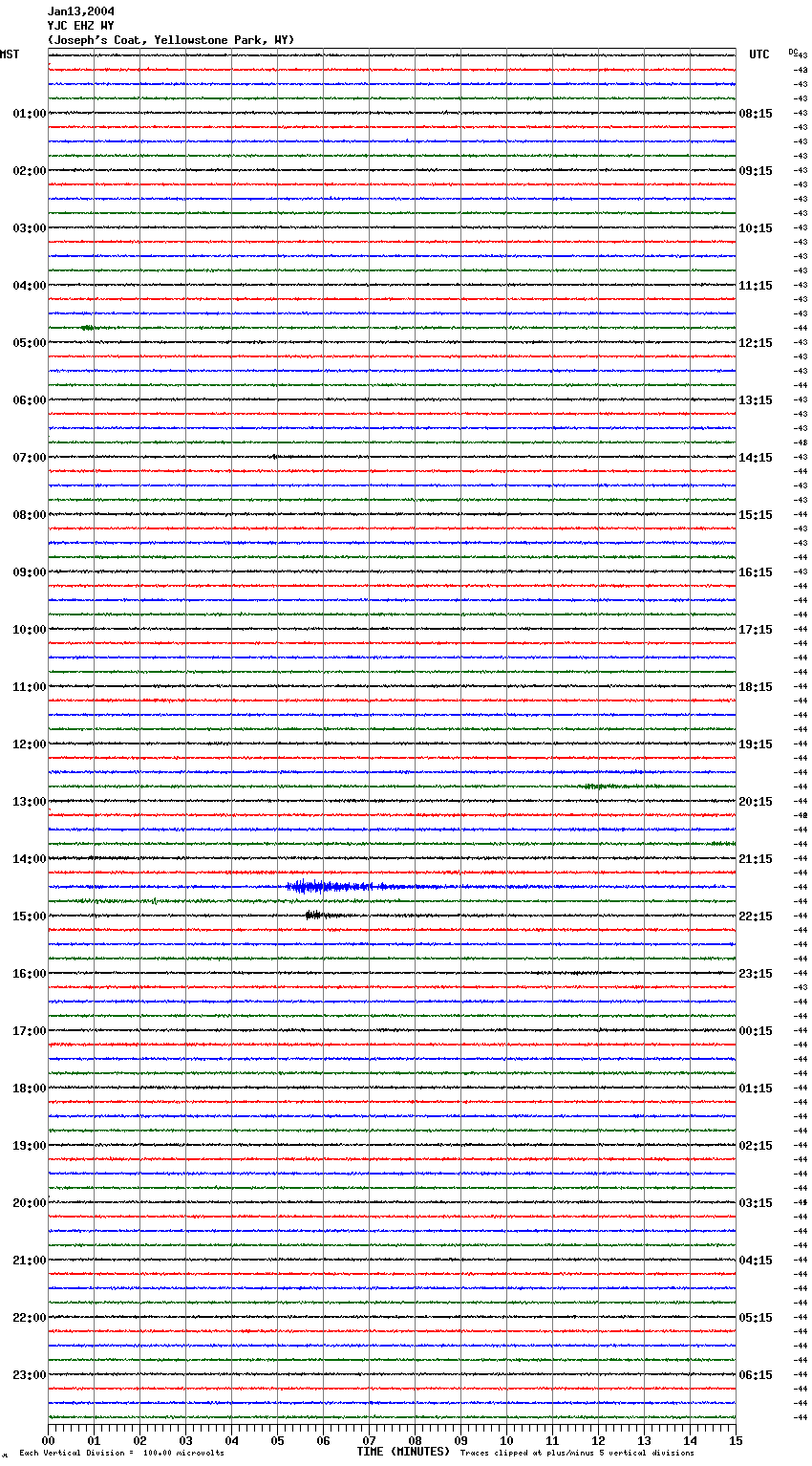Click the Each Vertical Division 100.00 microvolts note
812x1466 pixels.
121,1454
